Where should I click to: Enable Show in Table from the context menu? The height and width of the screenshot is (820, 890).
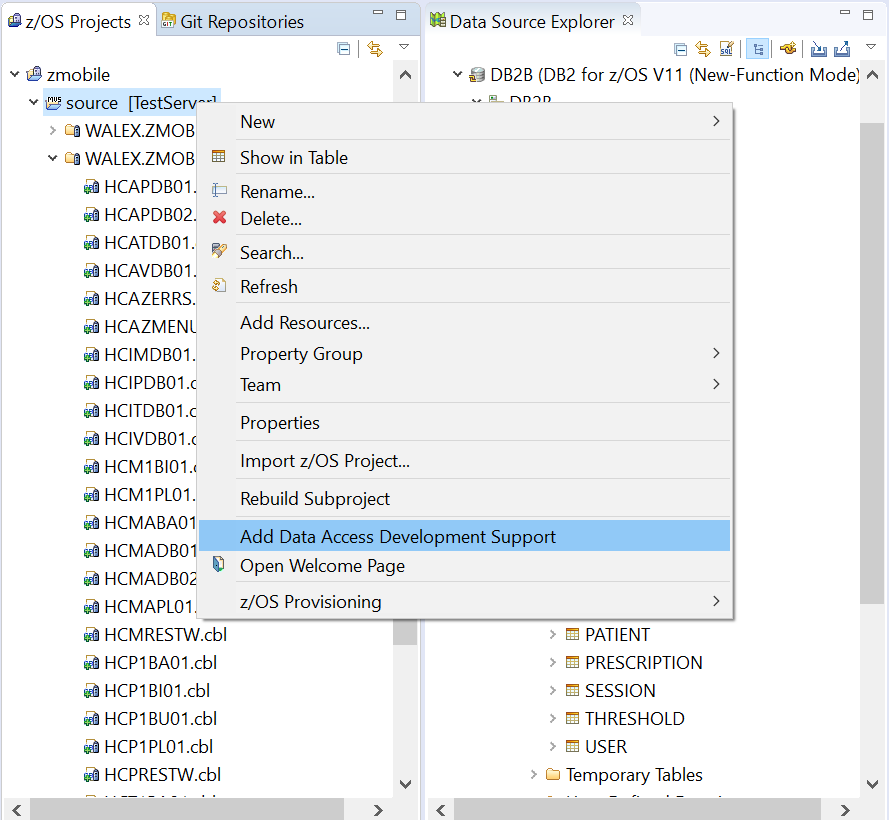click(294, 157)
